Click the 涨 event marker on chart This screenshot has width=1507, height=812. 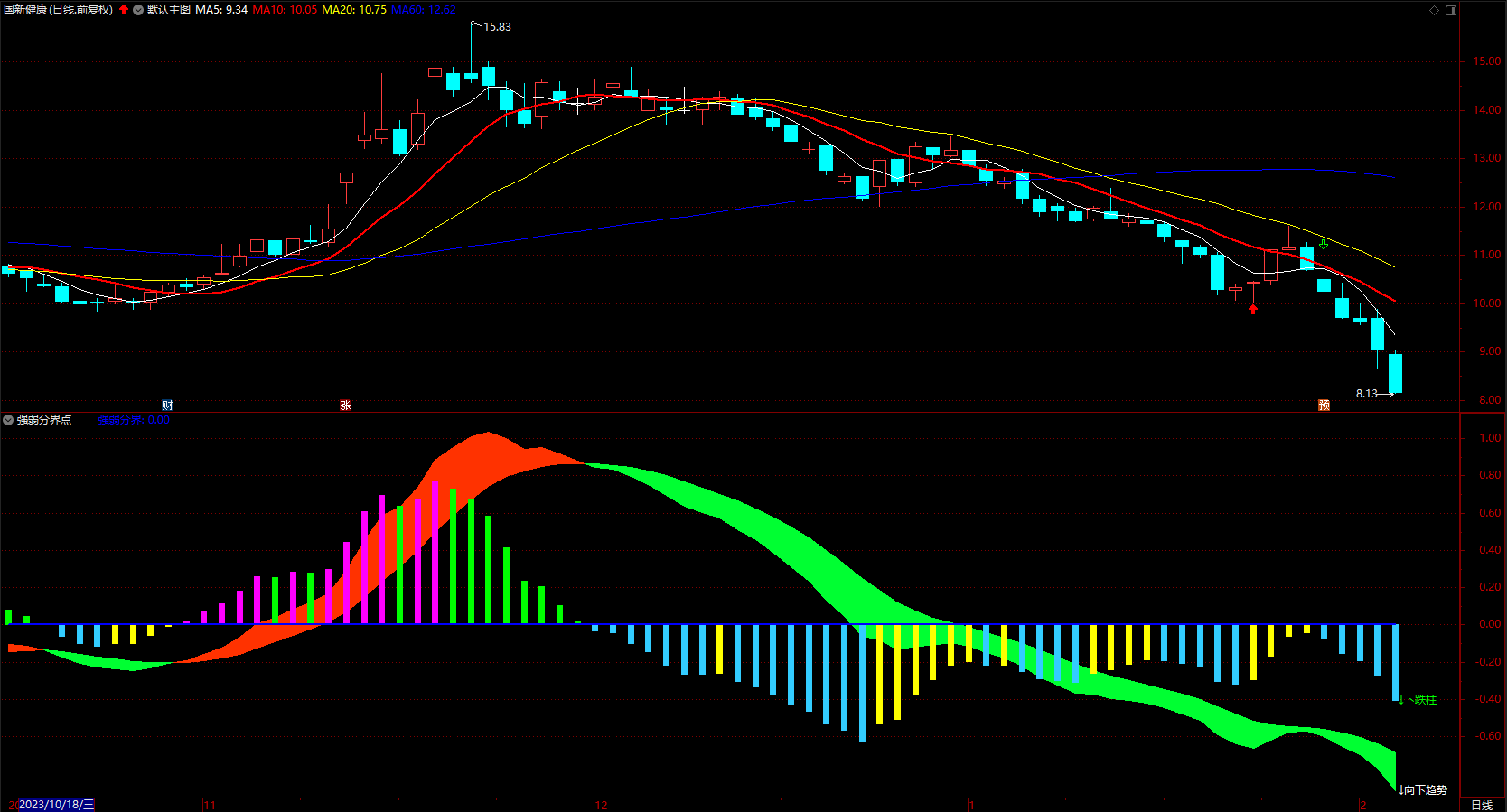[345, 406]
